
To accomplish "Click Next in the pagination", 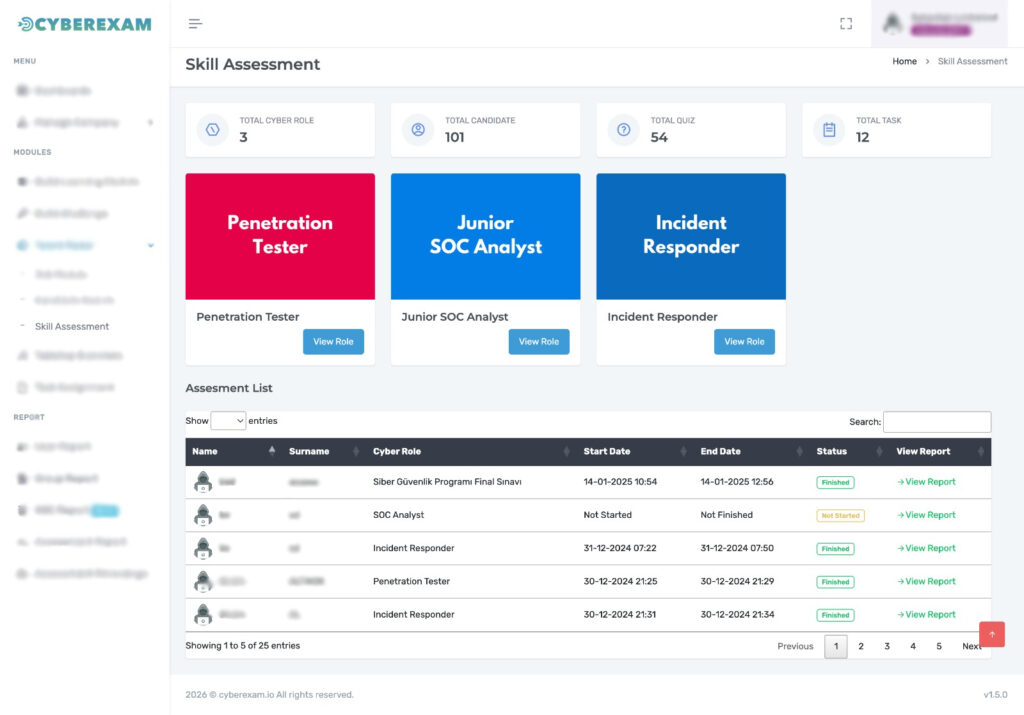I will tap(971, 646).
